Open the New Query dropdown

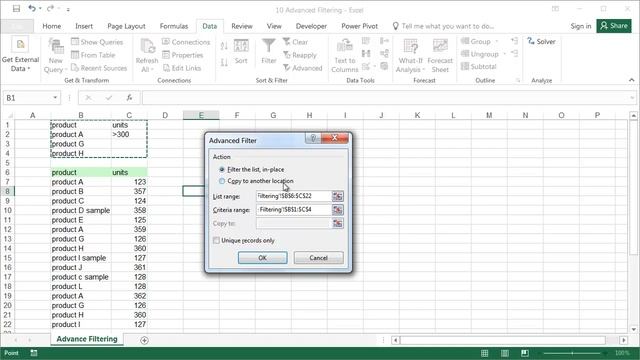coord(55,56)
